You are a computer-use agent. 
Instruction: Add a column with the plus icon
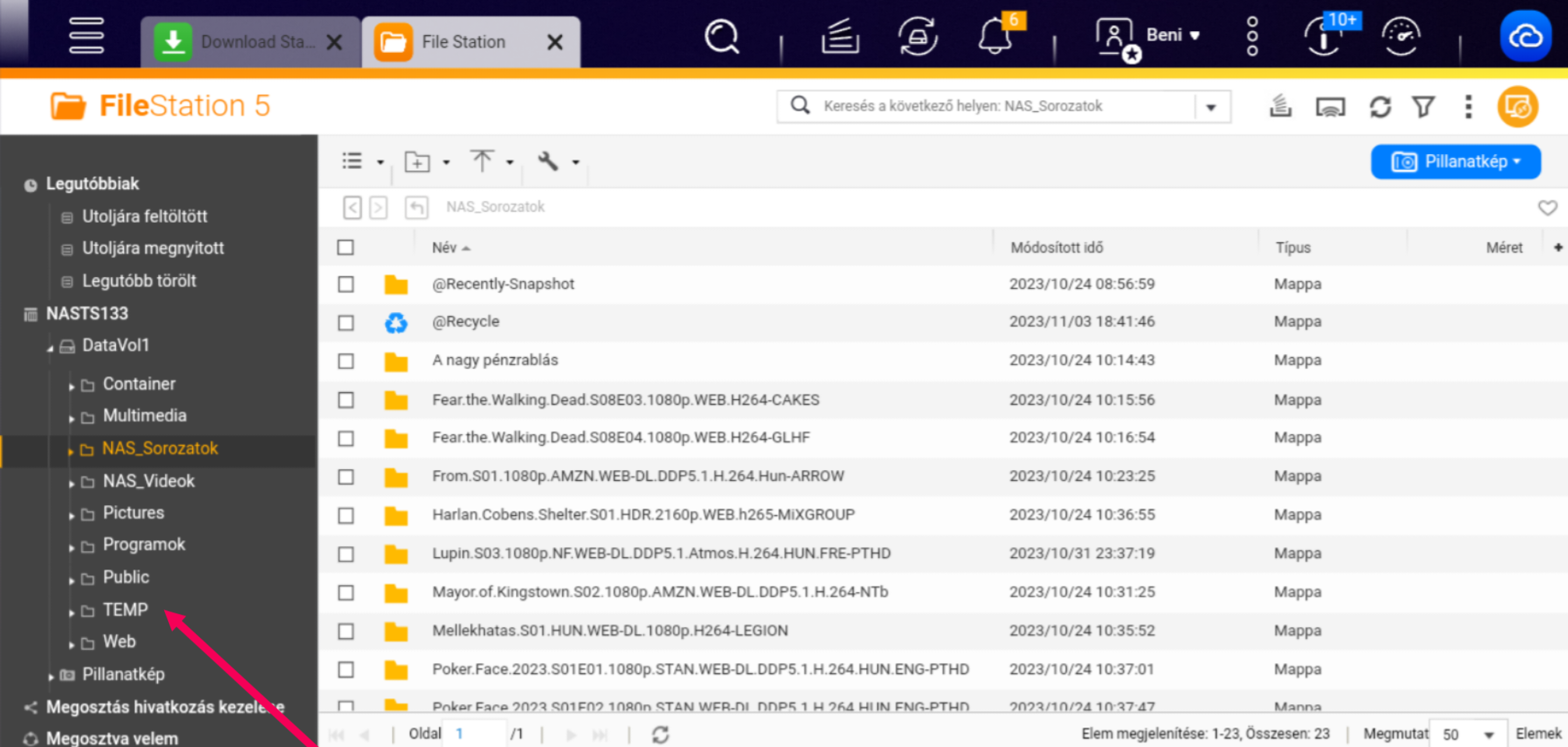(1558, 247)
